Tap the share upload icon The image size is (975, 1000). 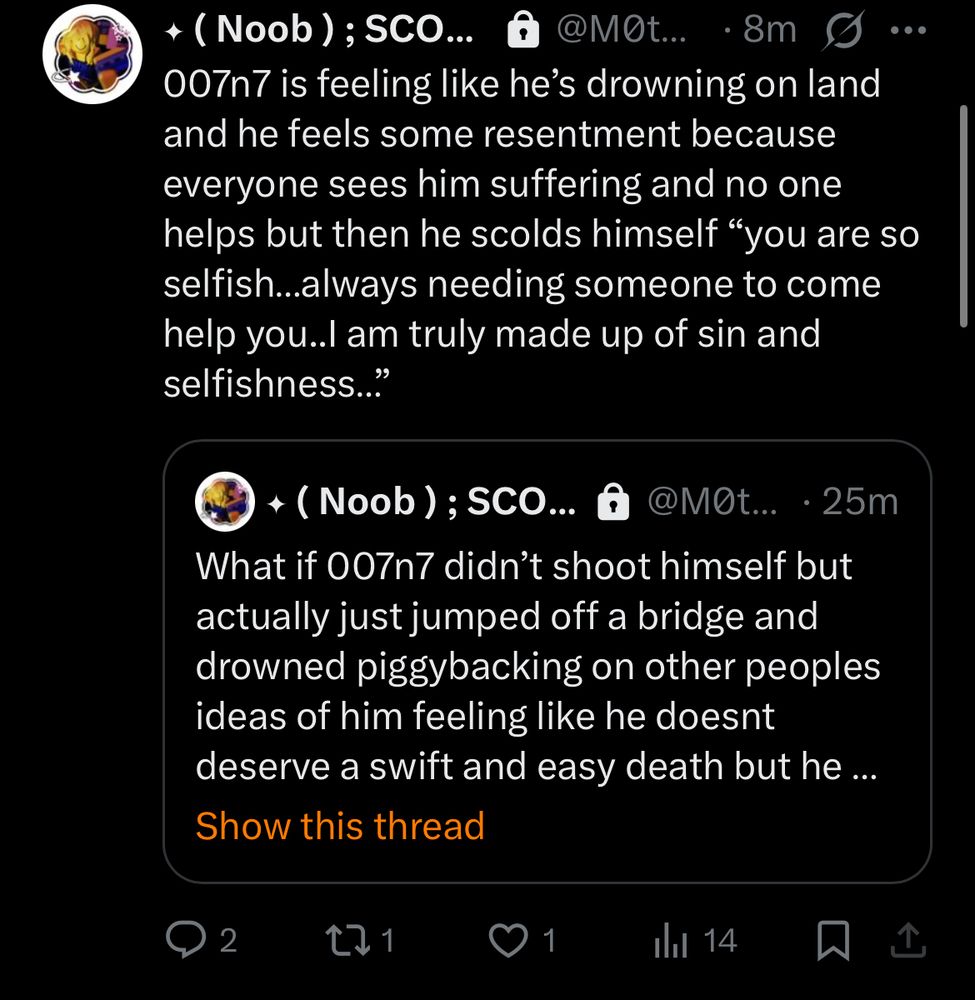pos(906,940)
